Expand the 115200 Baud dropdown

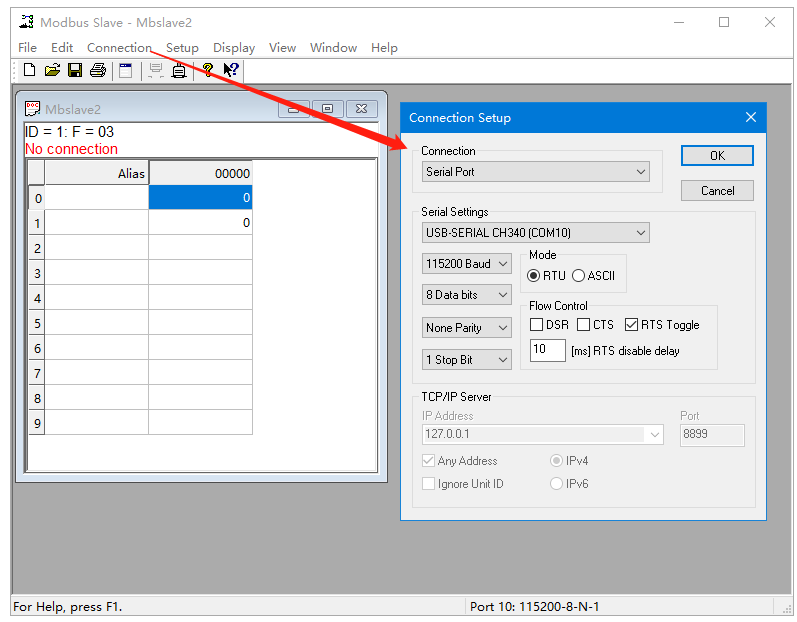pyautogui.click(x=467, y=264)
